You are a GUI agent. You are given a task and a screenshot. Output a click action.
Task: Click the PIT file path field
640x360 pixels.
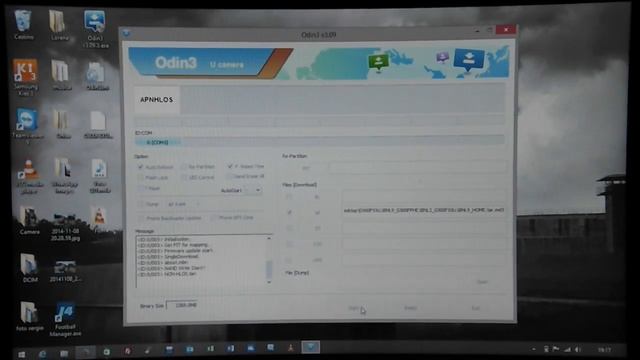[x=417, y=167]
